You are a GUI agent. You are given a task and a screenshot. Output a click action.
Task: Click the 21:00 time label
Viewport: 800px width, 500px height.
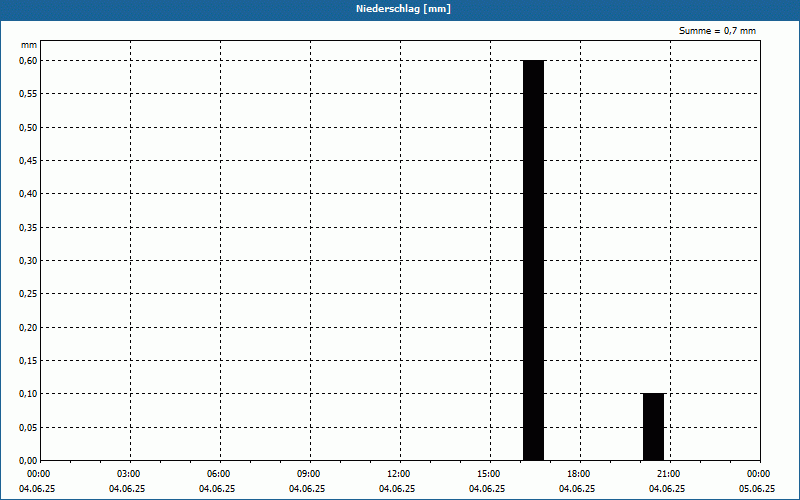coord(668,474)
